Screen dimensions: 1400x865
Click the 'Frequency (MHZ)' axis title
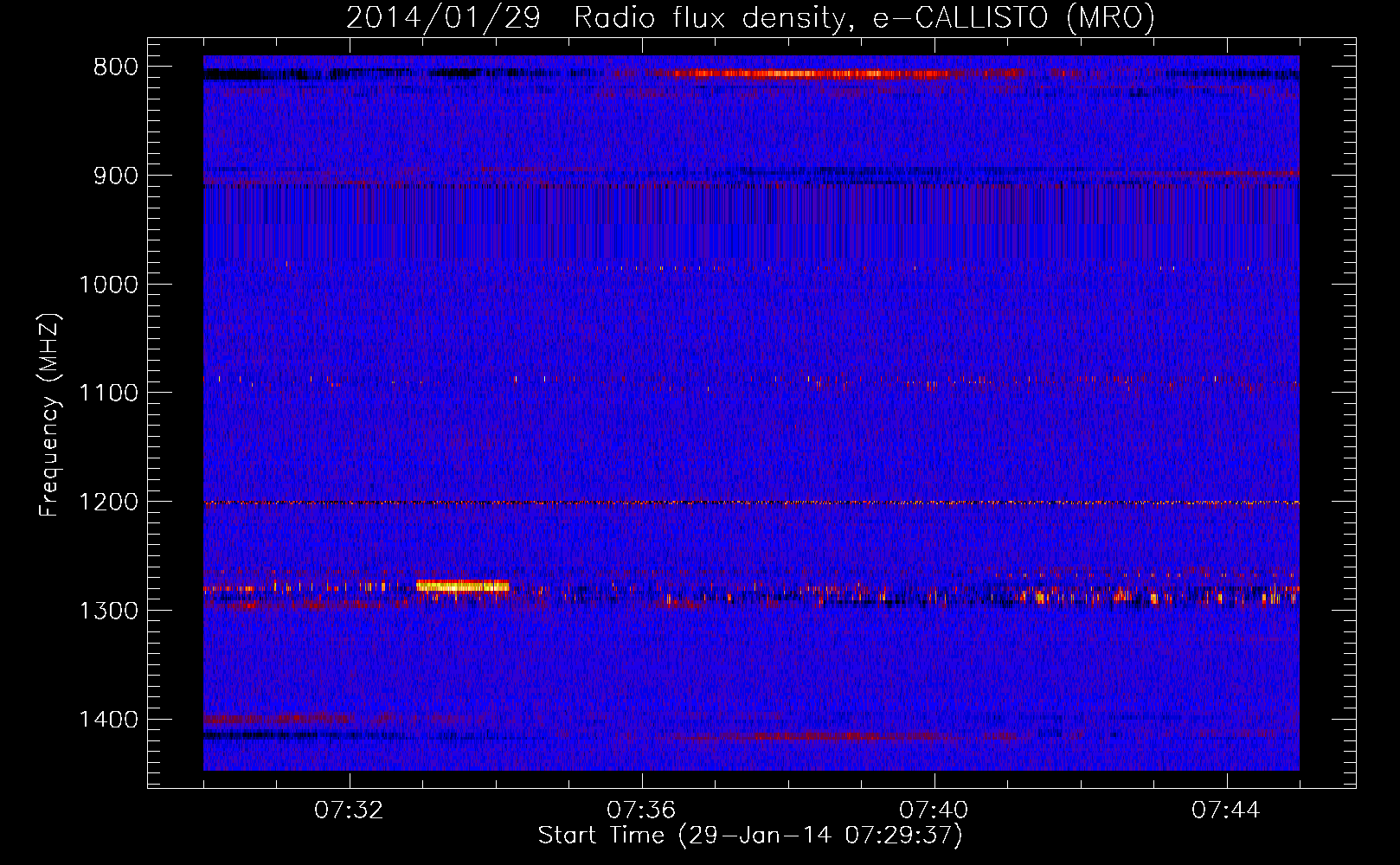point(49,414)
